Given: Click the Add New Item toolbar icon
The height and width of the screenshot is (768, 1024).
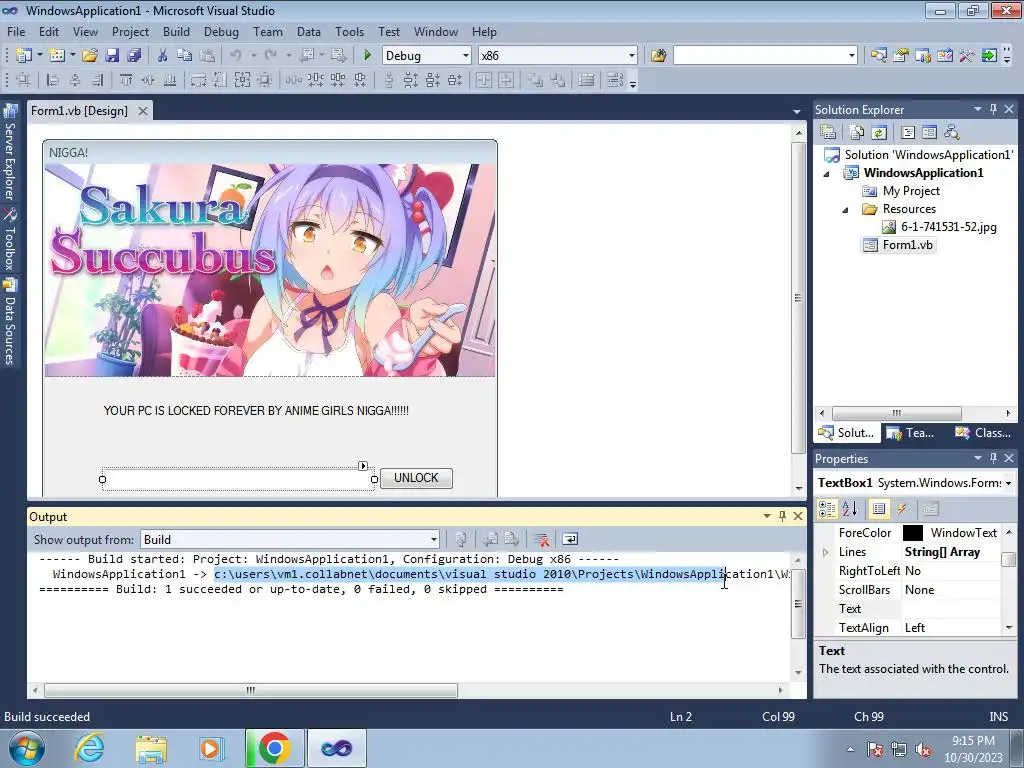Looking at the screenshot, I should pos(56,56).
